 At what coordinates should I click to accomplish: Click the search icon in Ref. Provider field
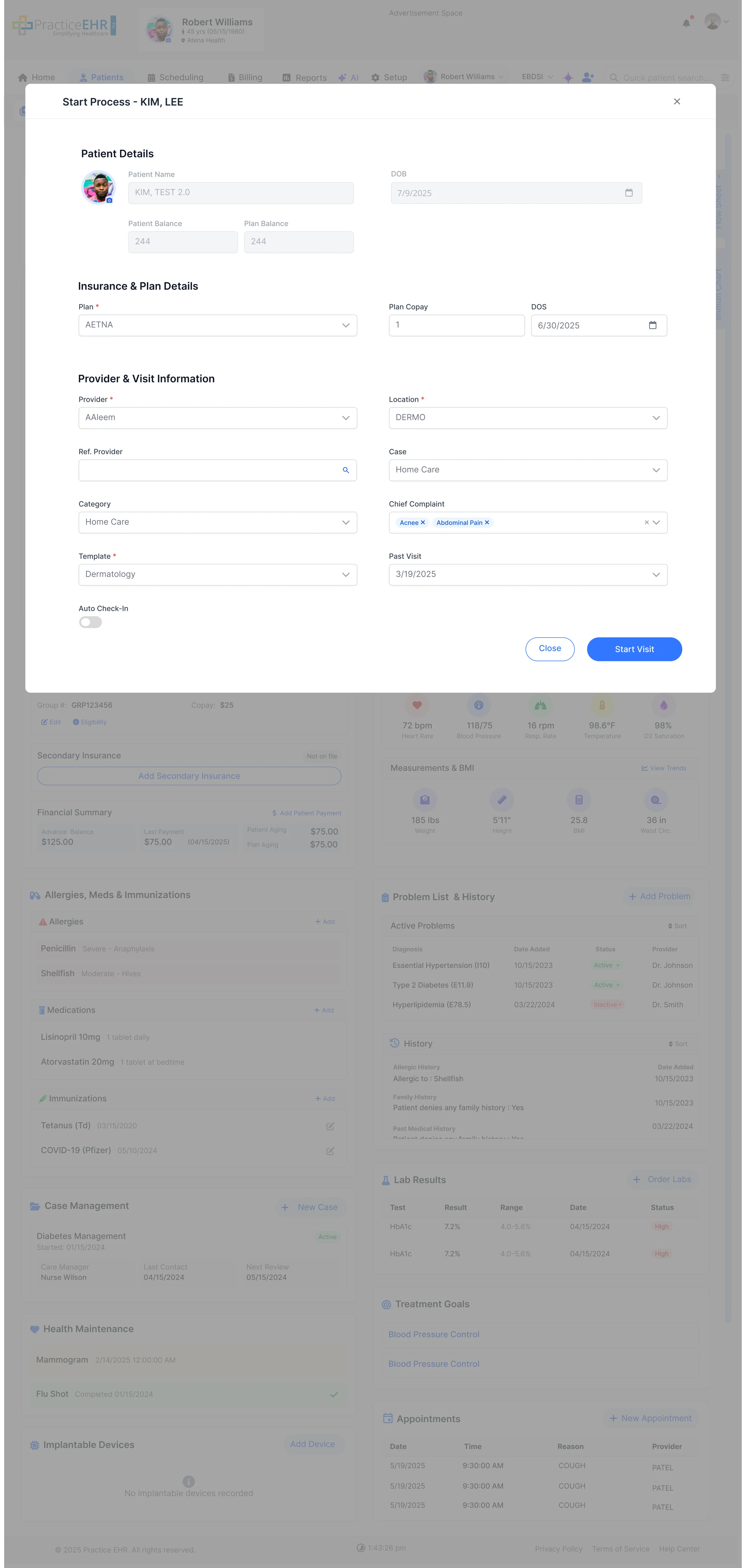pyautogui.click(x=346, y=470)
